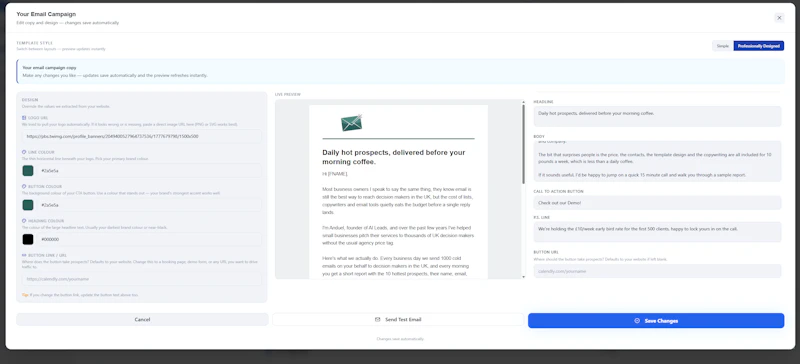Screen dimensions: 800x364
Task: Click the email logo in live preview
Action: click(352, 123)
